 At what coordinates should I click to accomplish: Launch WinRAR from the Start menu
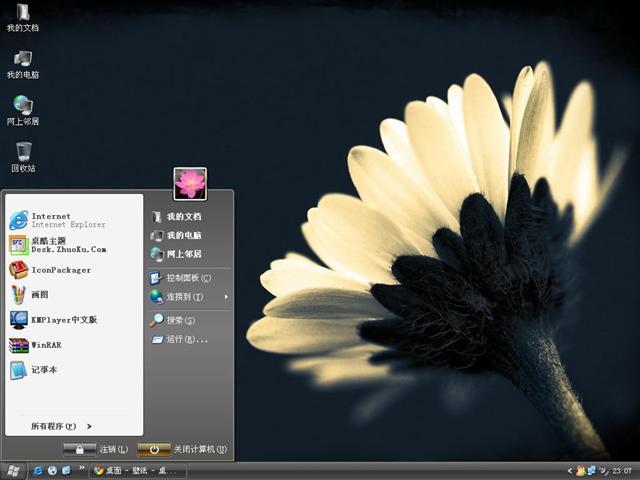coord(45,345)
